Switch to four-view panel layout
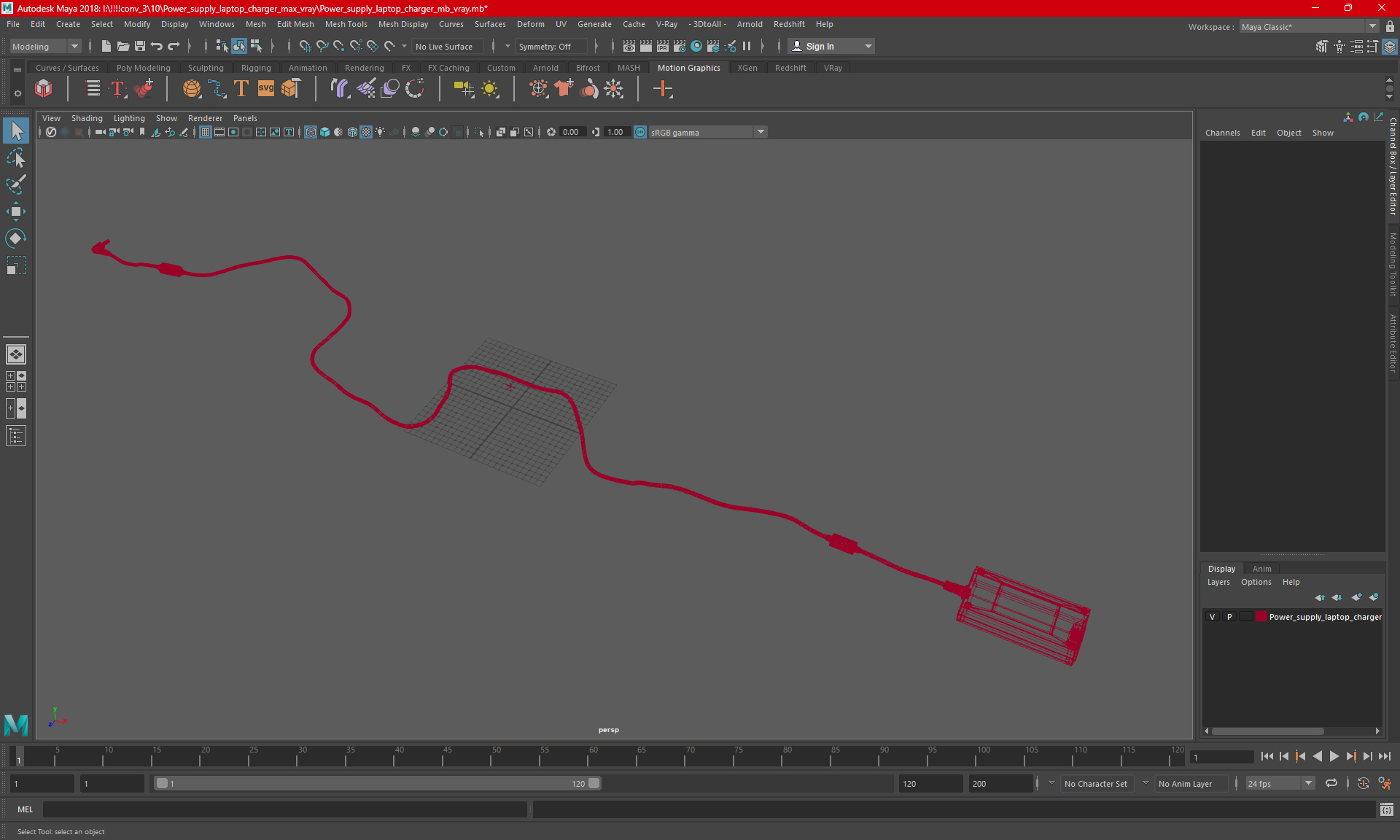Viewport: 1400px width, 840px height. [x=16, y=381]
